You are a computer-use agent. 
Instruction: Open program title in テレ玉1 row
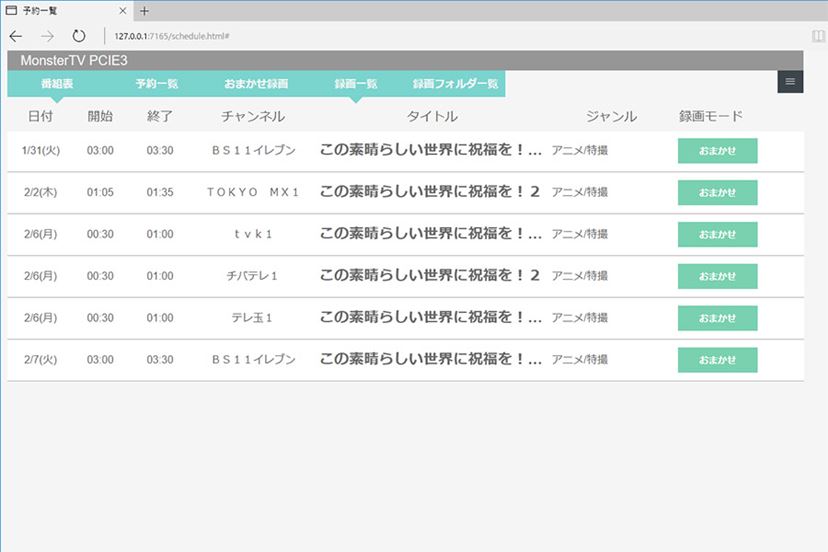pyautogui.click(x=431, y=316)
